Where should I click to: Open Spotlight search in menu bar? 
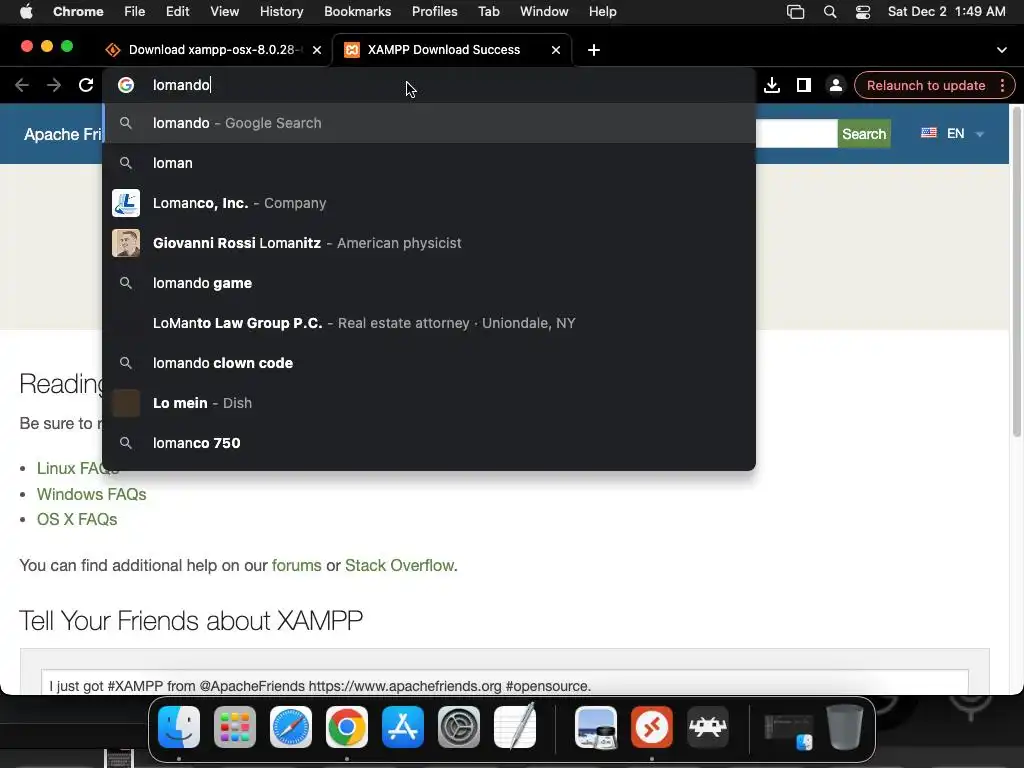(830, 12)
